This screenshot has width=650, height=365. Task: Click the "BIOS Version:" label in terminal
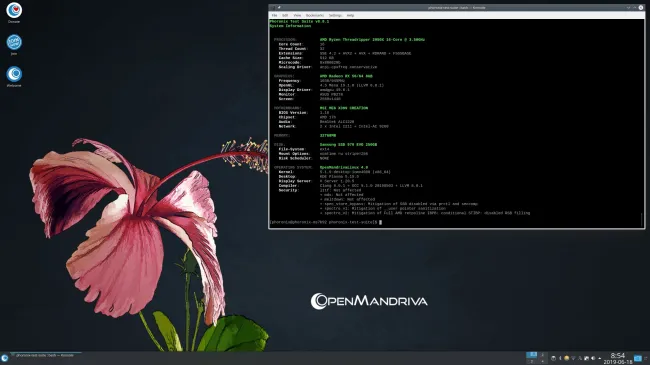[x=293, y=112]
